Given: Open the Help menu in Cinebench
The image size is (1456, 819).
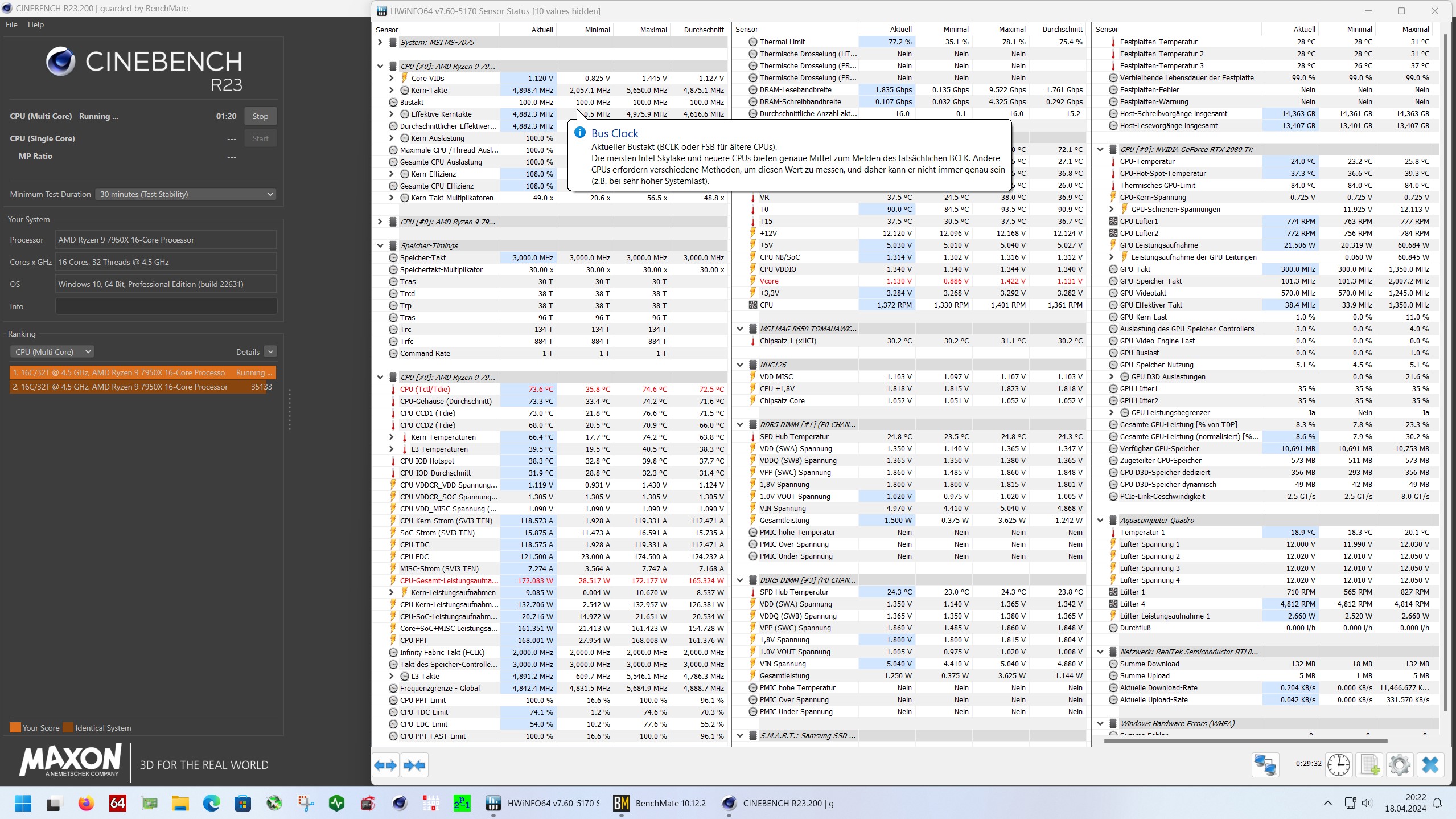Looking at the screenshot, I should (35, 24).
